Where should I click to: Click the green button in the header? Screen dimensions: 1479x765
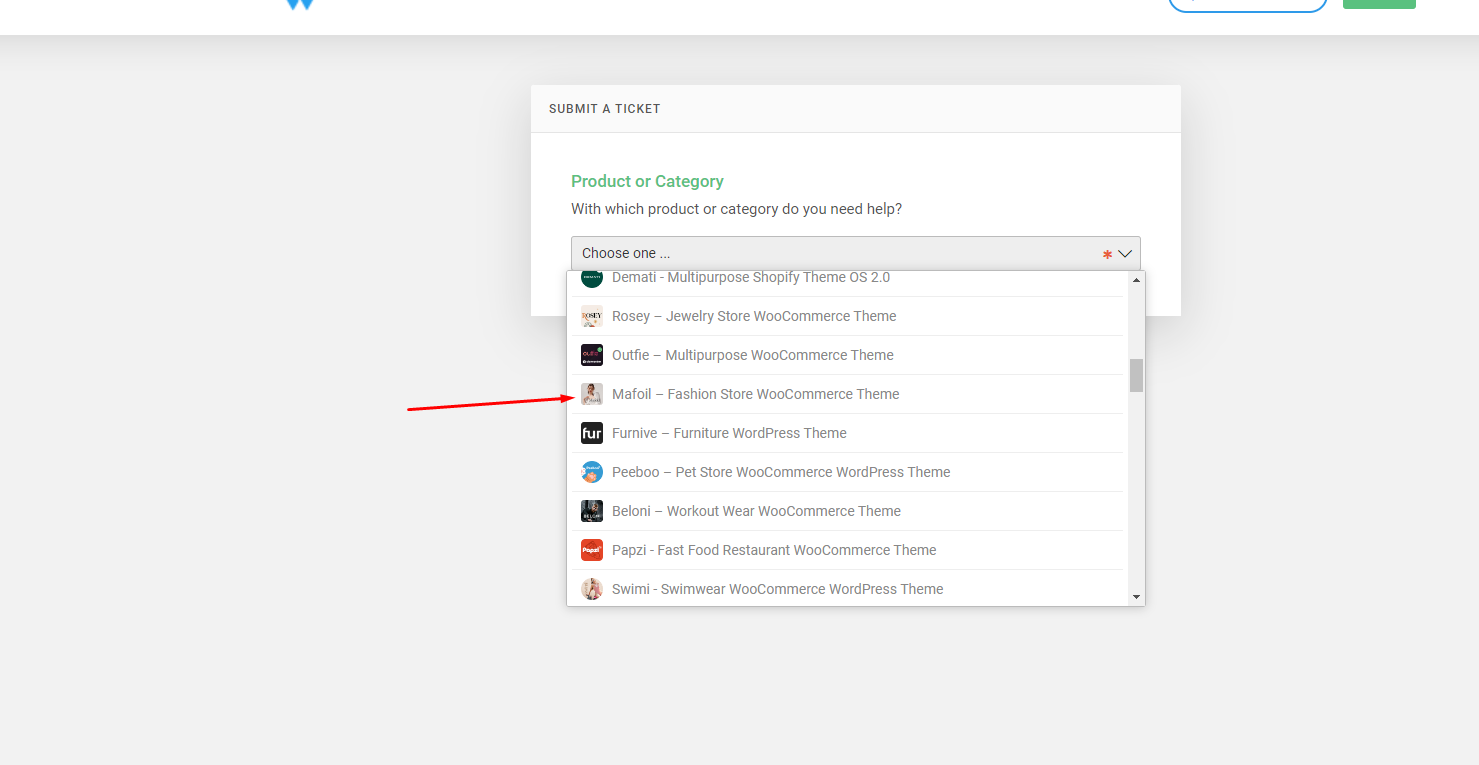1379,4
